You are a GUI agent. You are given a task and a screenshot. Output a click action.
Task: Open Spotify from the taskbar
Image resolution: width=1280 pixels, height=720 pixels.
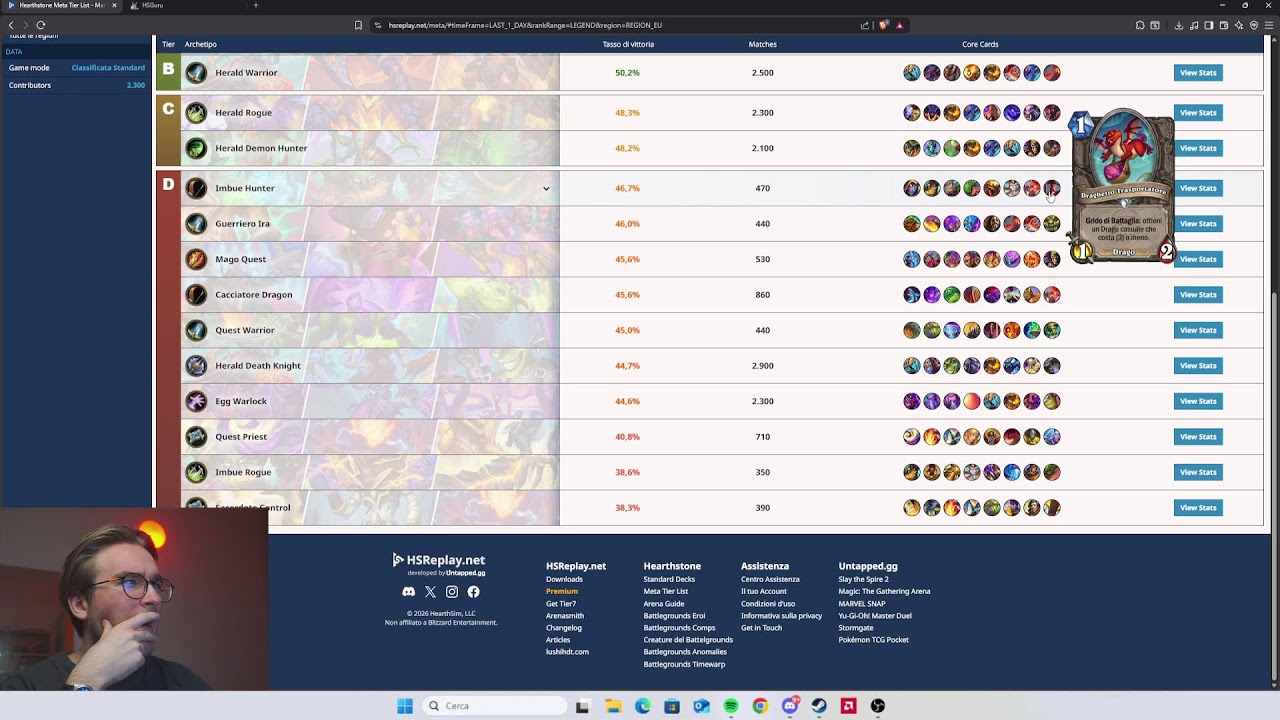pyautogui.click(x=731, y=706)
